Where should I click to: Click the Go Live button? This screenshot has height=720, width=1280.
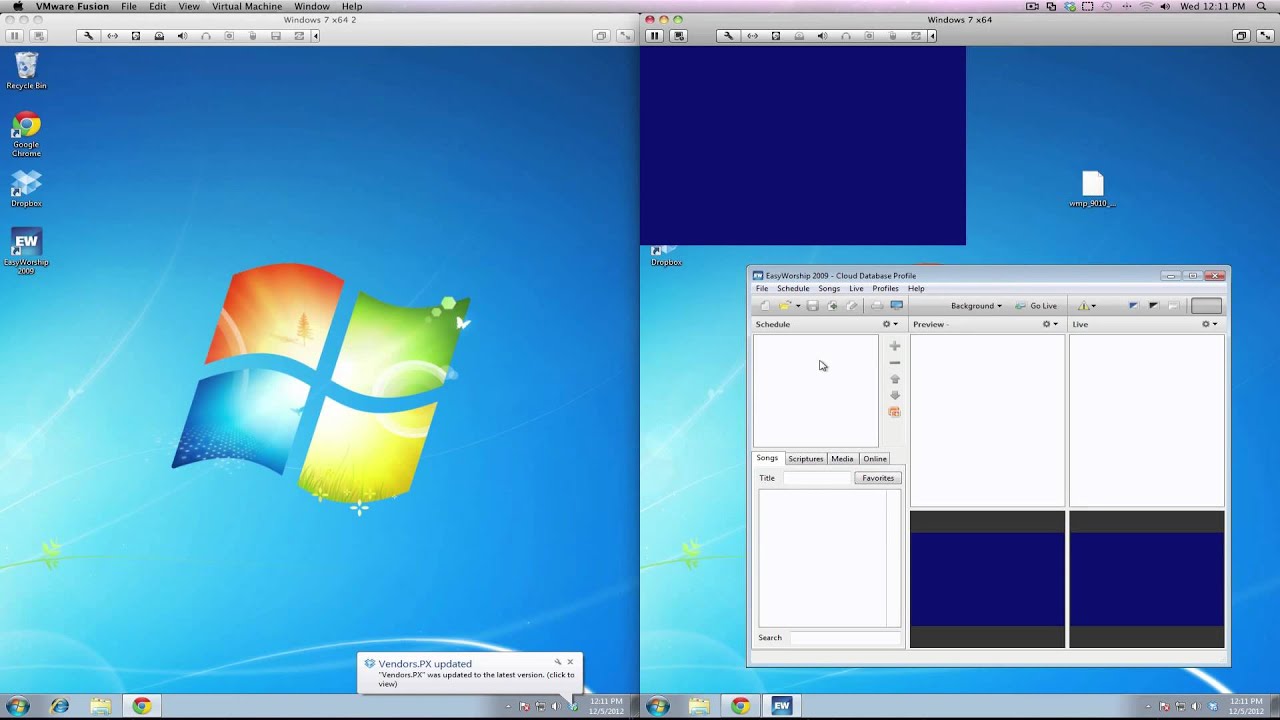click(1036, 306)
